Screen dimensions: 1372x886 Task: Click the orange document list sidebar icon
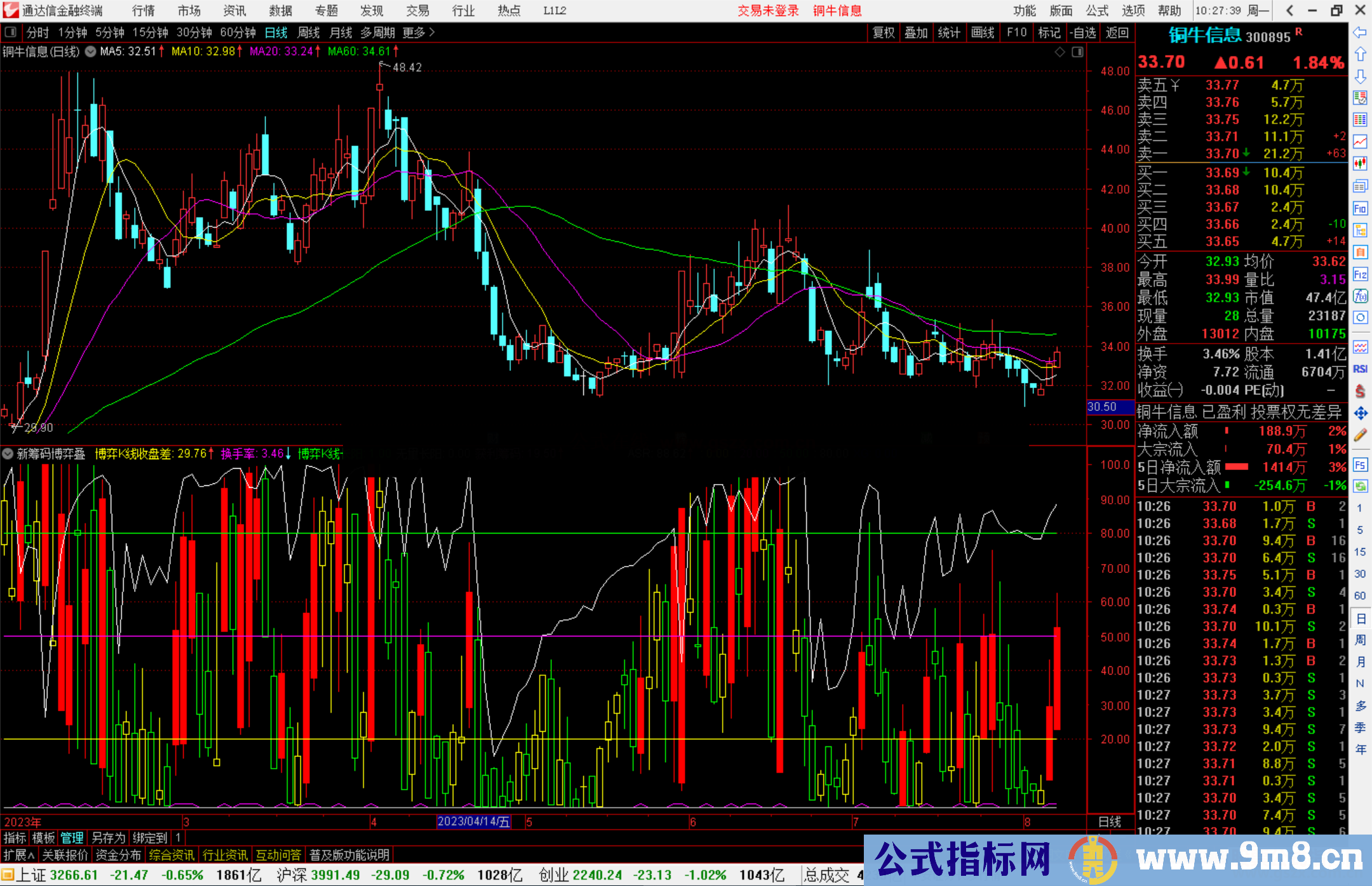tap(1360, 252)
